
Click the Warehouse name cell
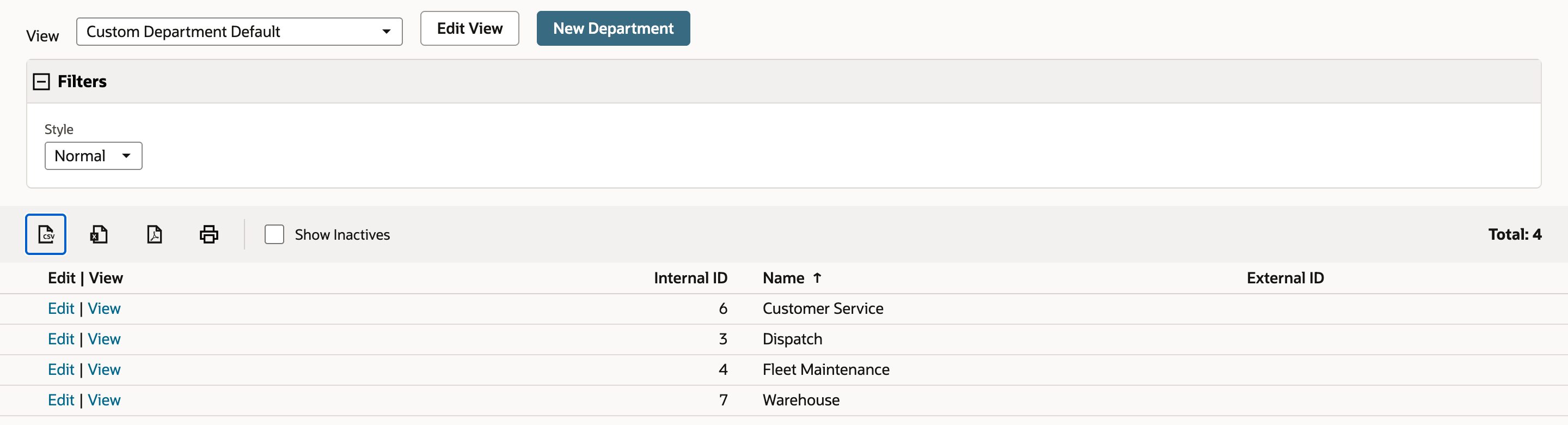801,400
